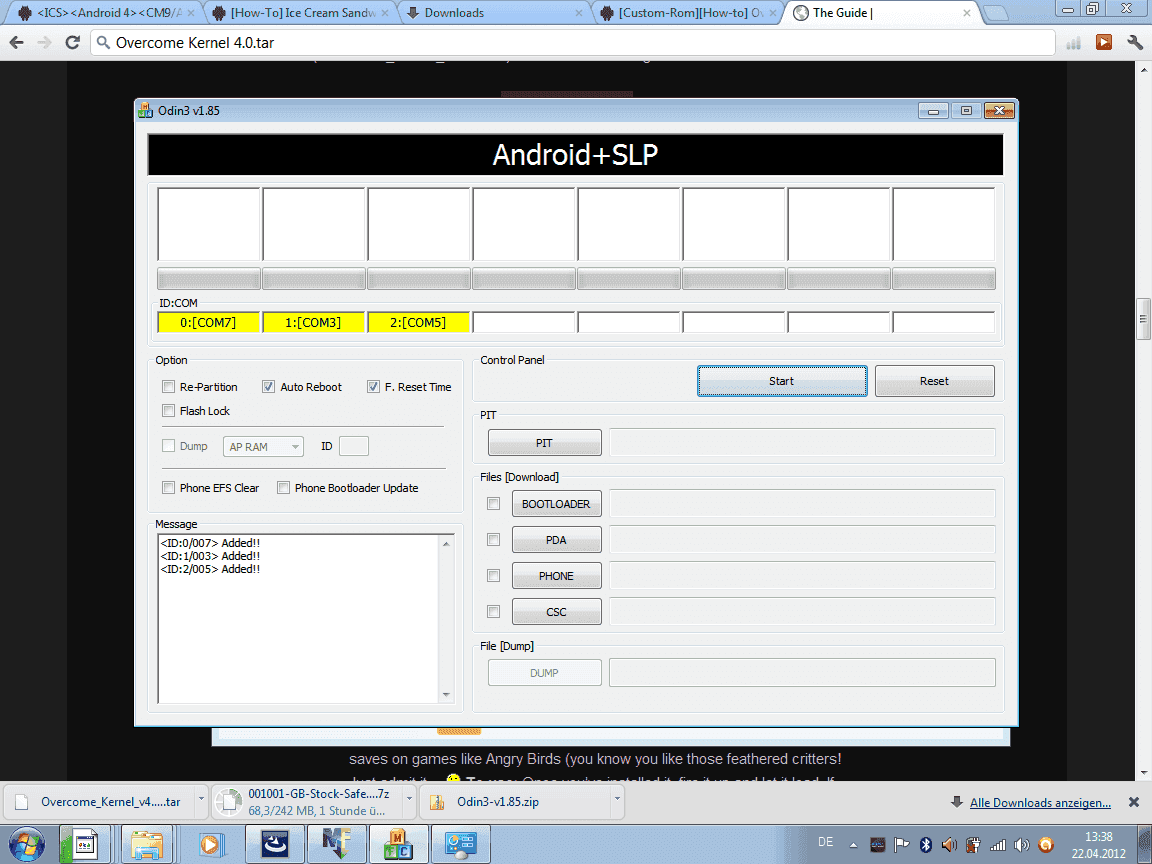Click the Message box scroll down arrow
The height and width of the screenshot is (864, 1152).
click(446, 694)
